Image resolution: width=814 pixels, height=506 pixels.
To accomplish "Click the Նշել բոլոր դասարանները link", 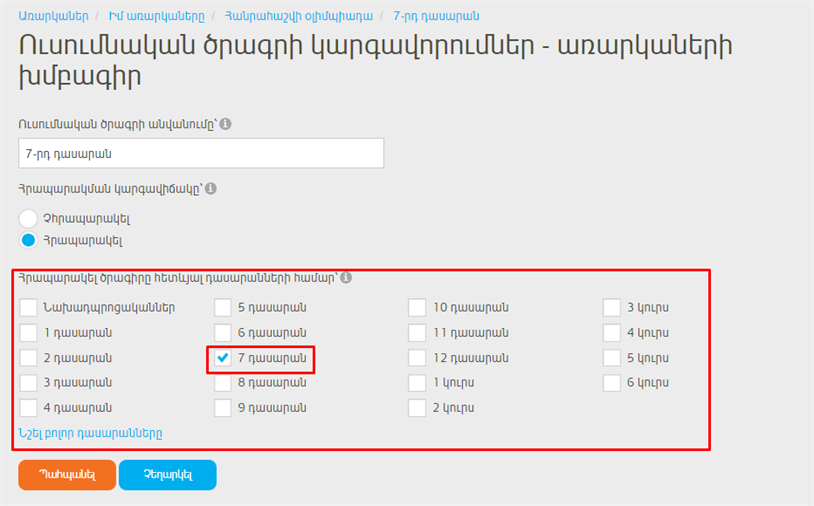I will [x=90, y=434].
